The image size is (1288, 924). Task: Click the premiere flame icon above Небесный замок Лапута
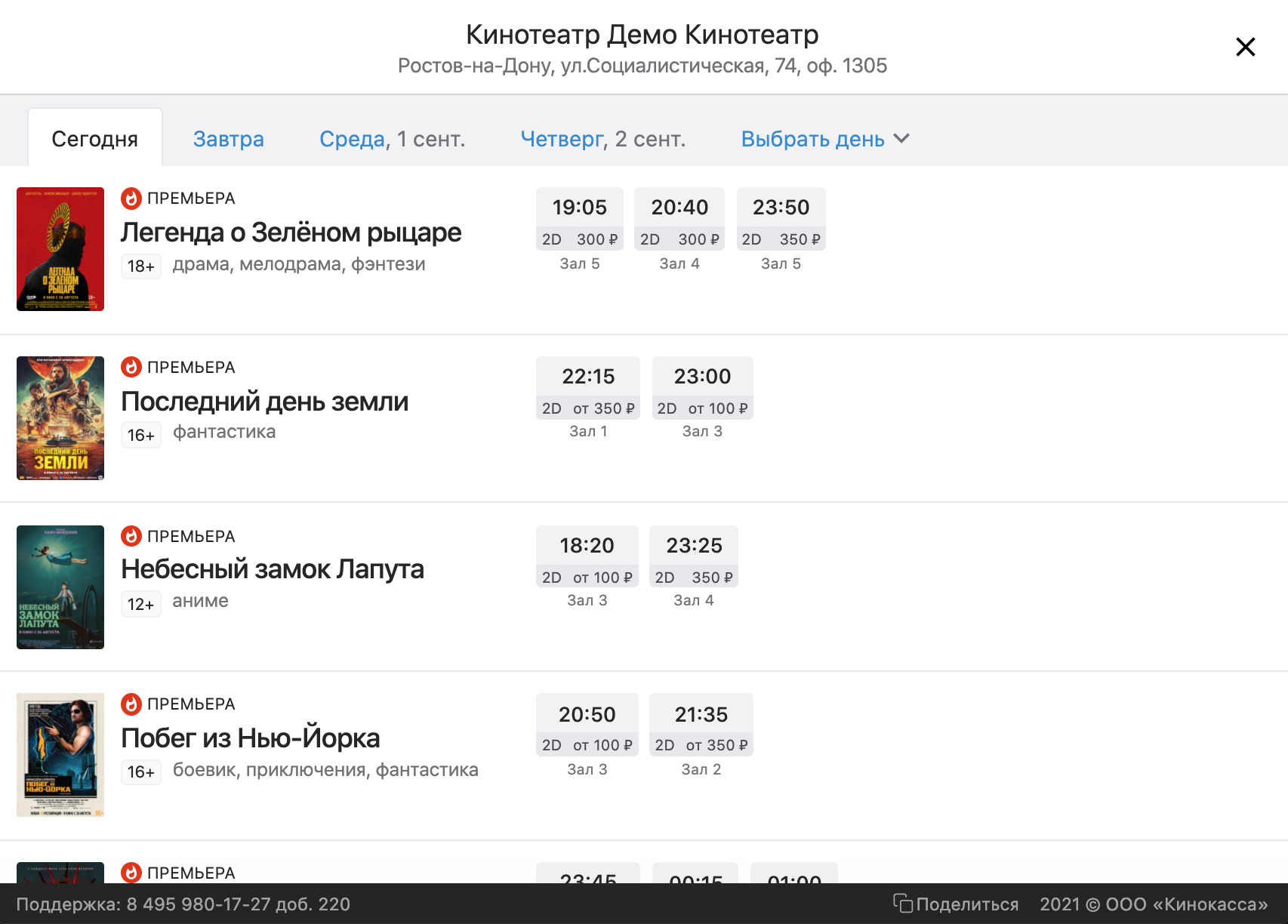pos(131,537)
